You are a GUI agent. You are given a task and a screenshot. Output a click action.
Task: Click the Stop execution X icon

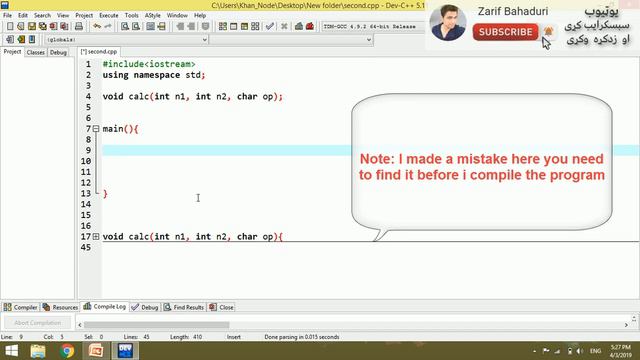coord(284,27)
